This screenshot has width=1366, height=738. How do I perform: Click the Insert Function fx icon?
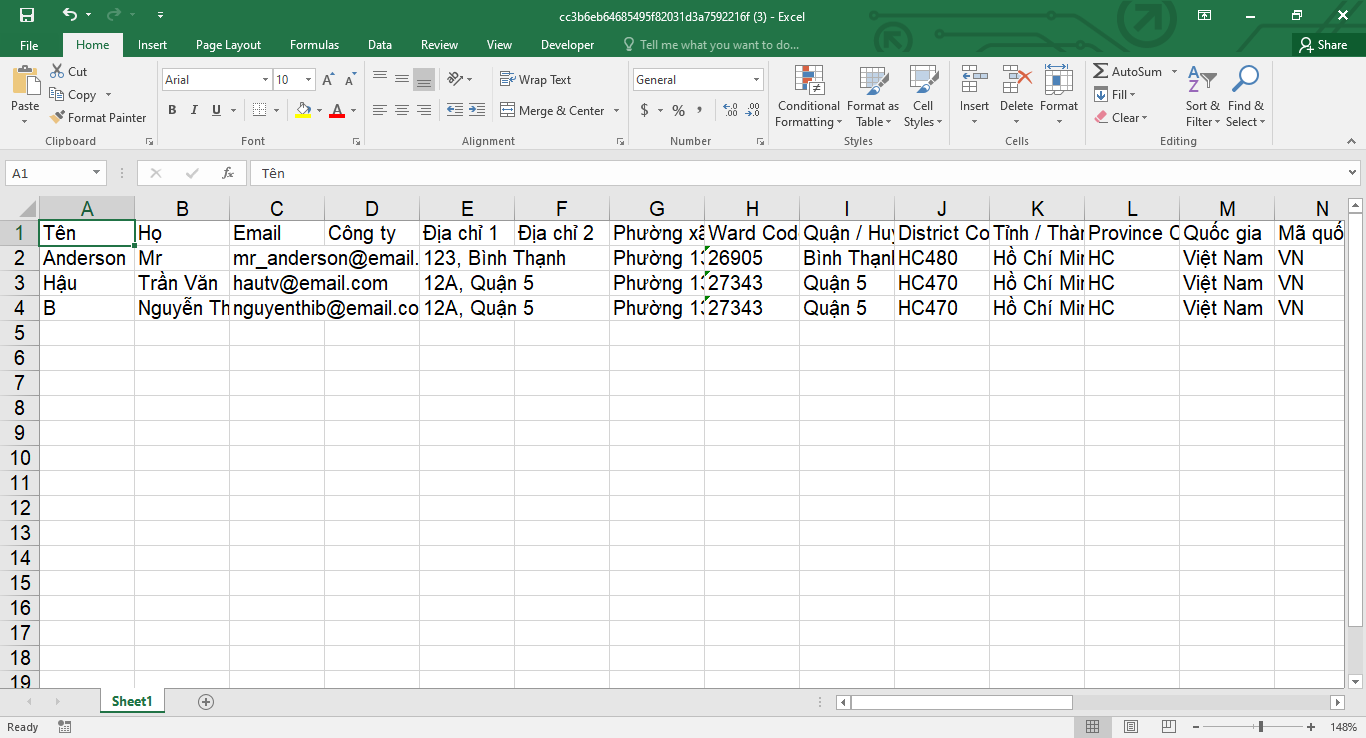point(228,173)
